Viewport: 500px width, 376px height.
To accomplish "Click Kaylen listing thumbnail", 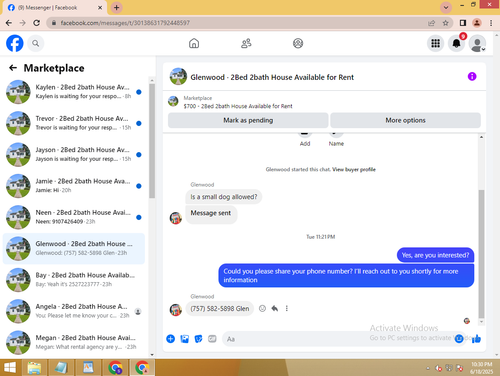I will [x=18, y=92].
